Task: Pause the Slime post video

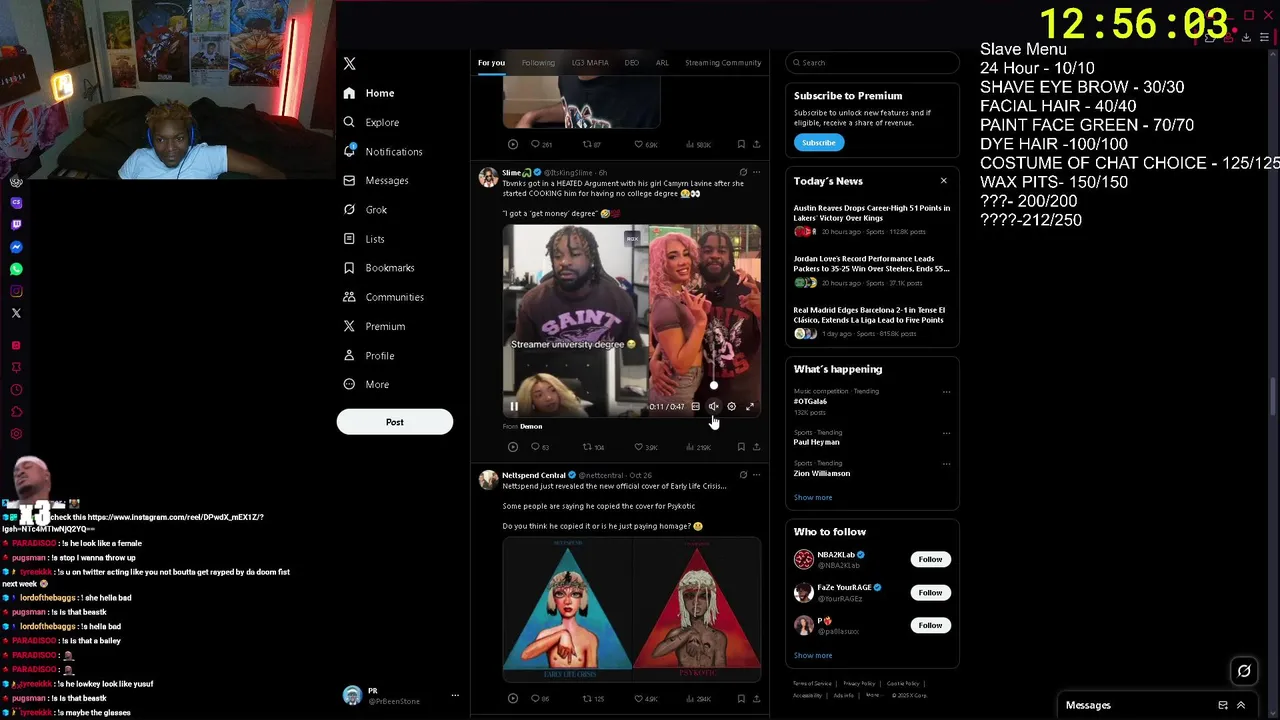Action: (x=514, y=406)
